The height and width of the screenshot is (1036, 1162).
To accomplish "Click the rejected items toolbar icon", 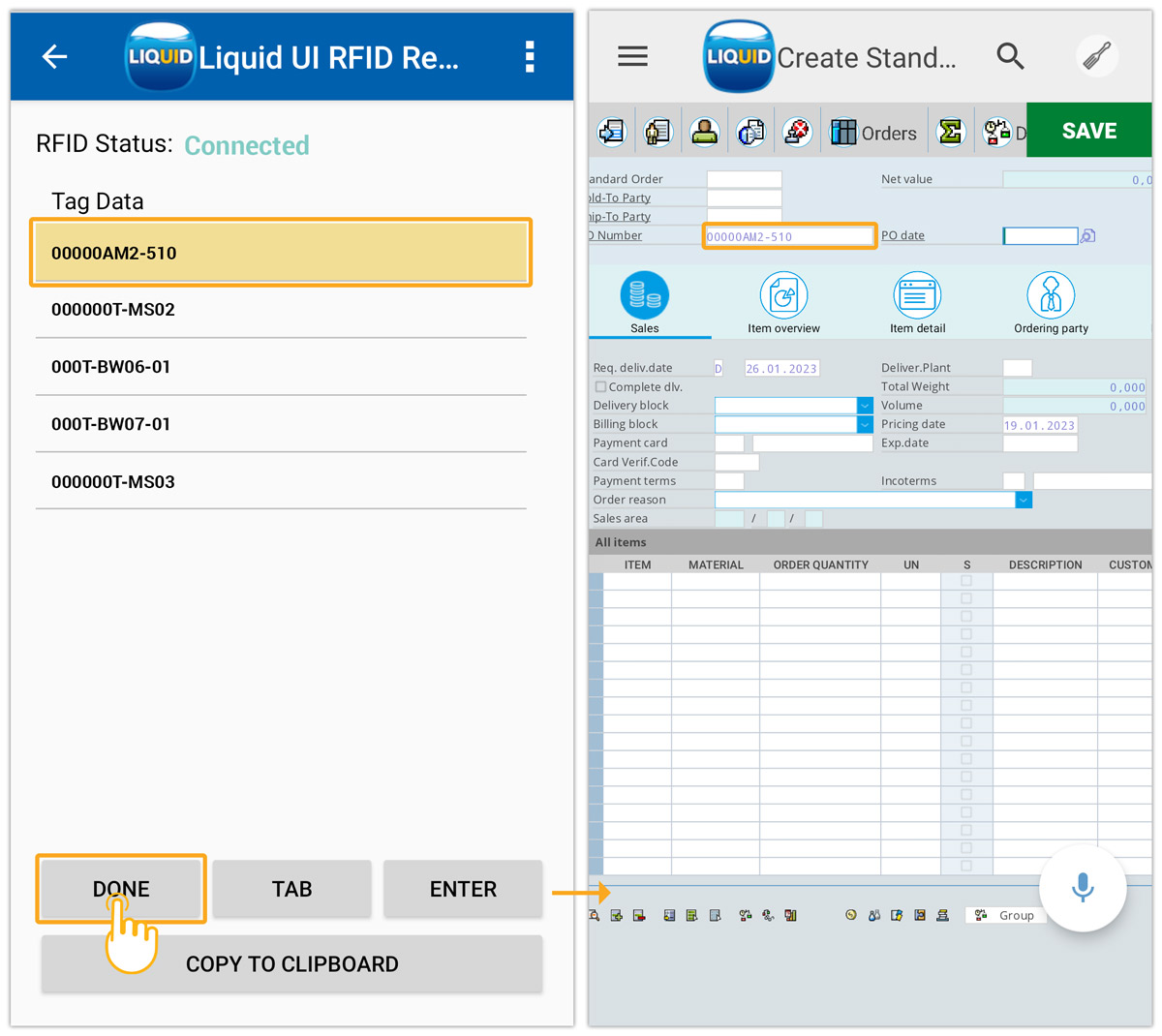I will pos(797,130).
